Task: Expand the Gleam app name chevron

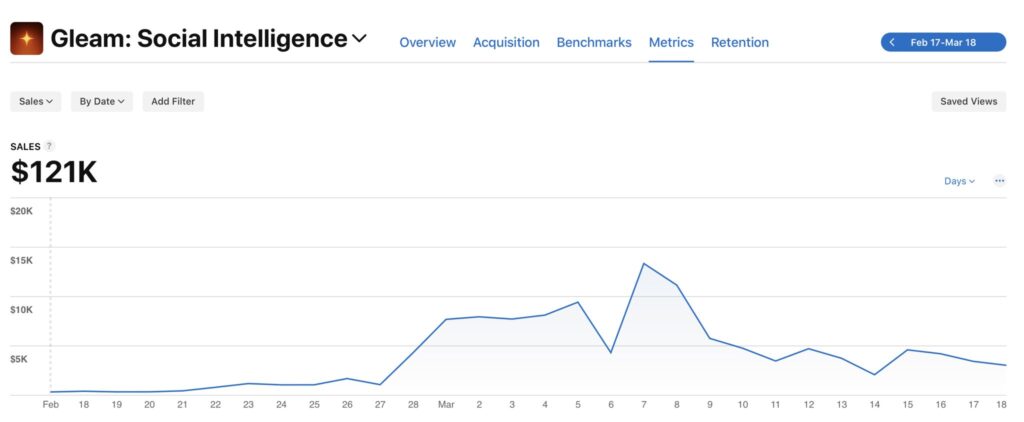Action: [360, 39]
